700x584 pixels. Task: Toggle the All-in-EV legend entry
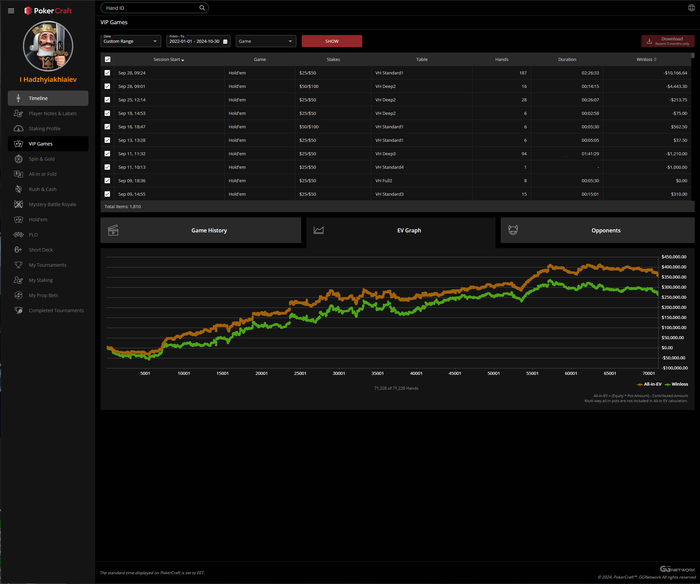click(649, 384)
